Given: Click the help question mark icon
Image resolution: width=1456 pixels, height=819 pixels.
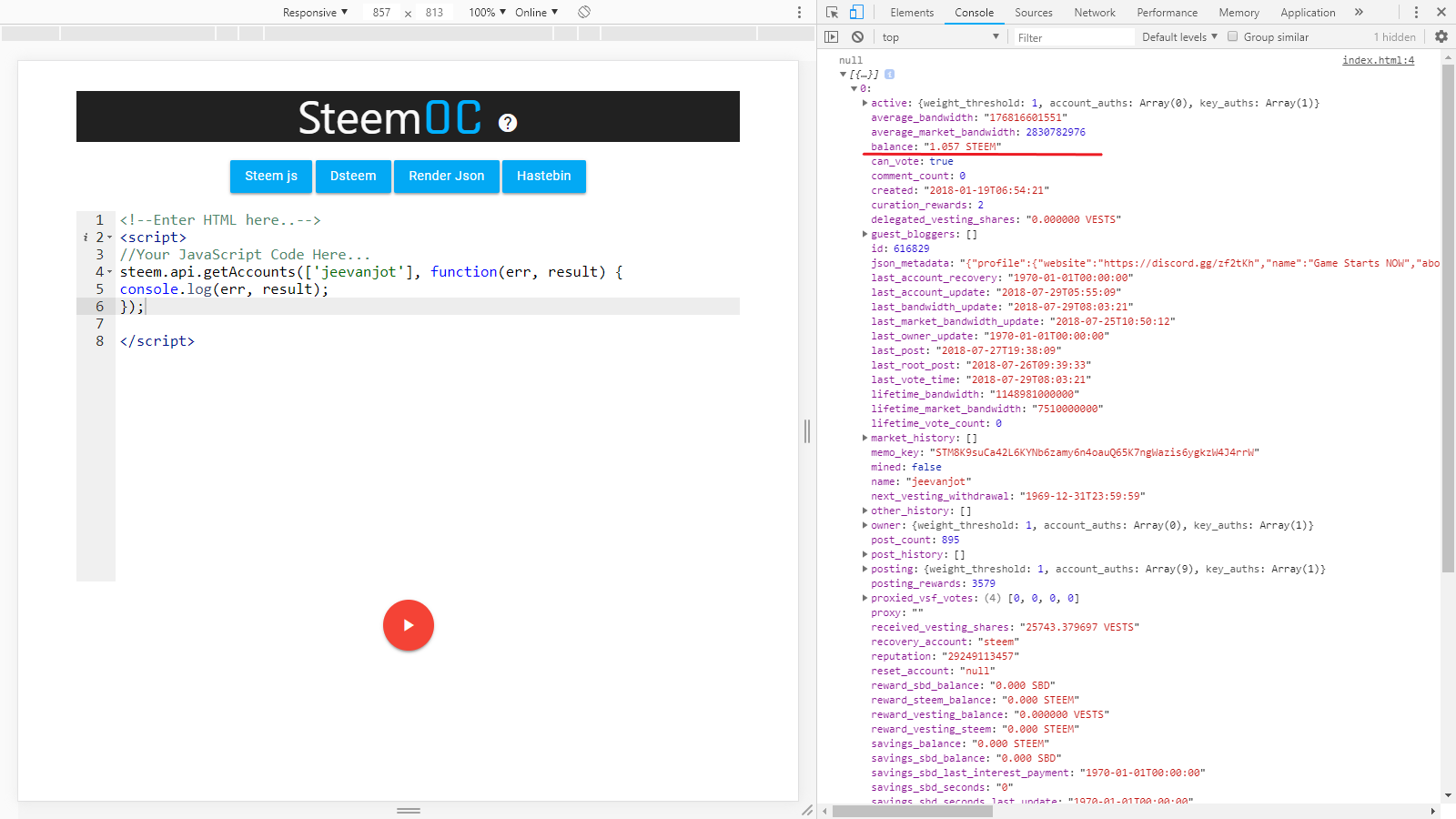Looking at the screenshot, I should click(x=508, y=123).
